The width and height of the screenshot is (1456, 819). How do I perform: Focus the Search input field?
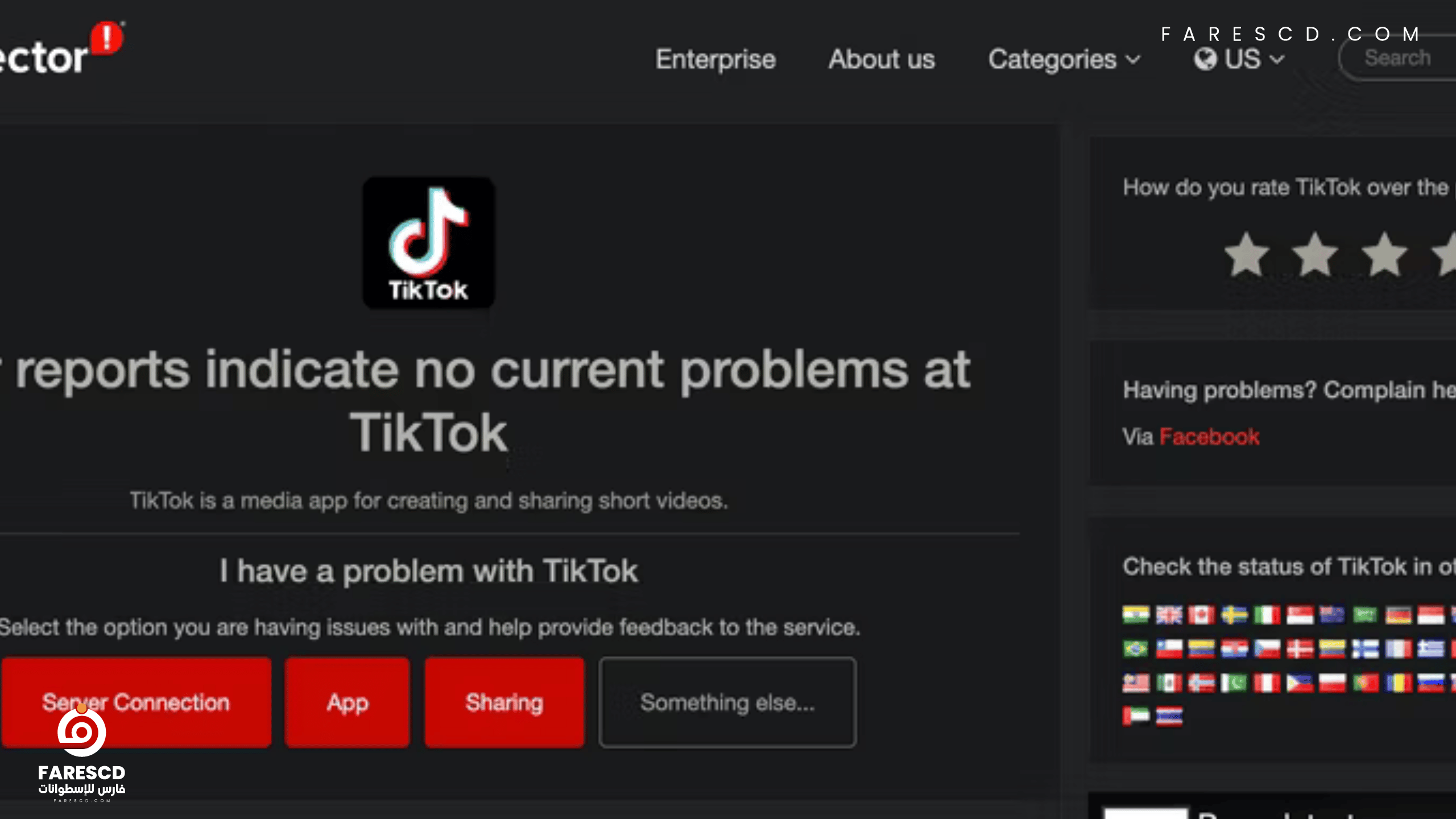click(x=1398, y=58)
